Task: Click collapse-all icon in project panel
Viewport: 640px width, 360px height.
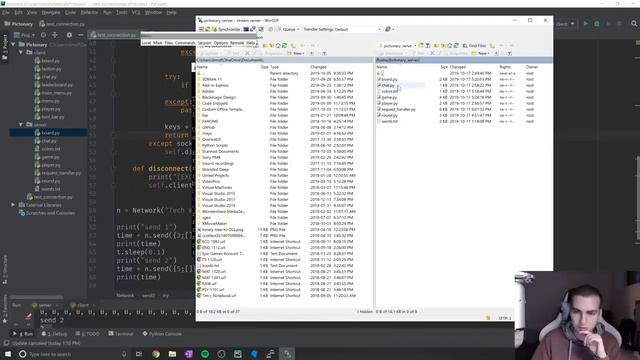Action: (55, 35)
